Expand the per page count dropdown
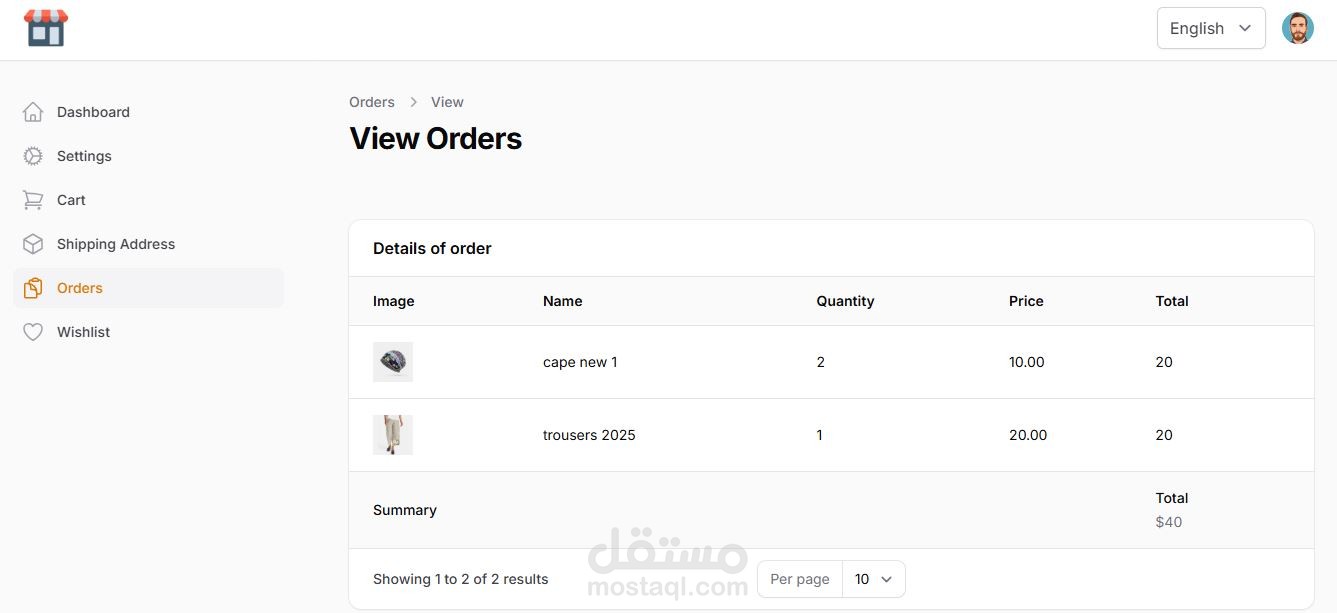The image size is (1337, 613). 873,579
